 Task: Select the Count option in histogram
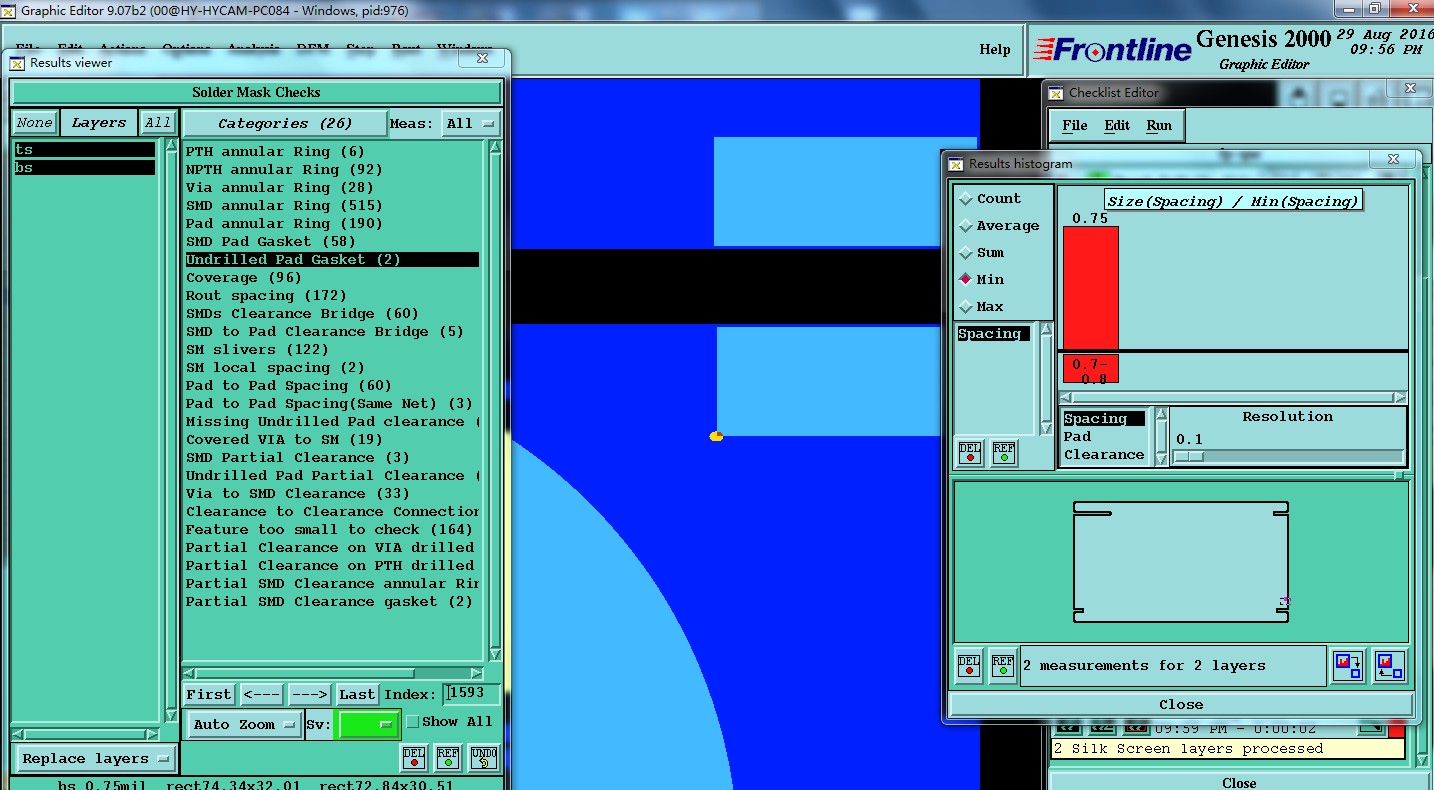point(990,199)
